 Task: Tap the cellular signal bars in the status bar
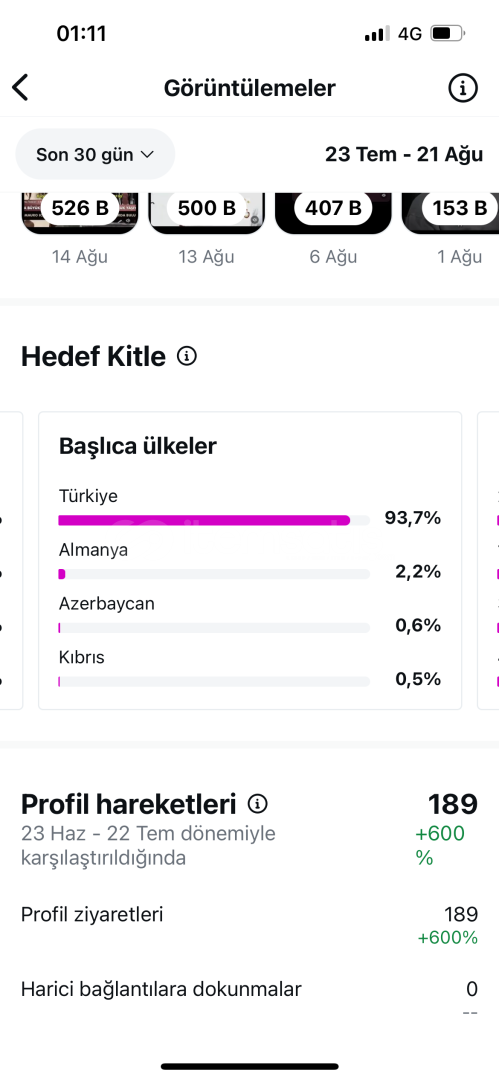click(x=377, y=34)
